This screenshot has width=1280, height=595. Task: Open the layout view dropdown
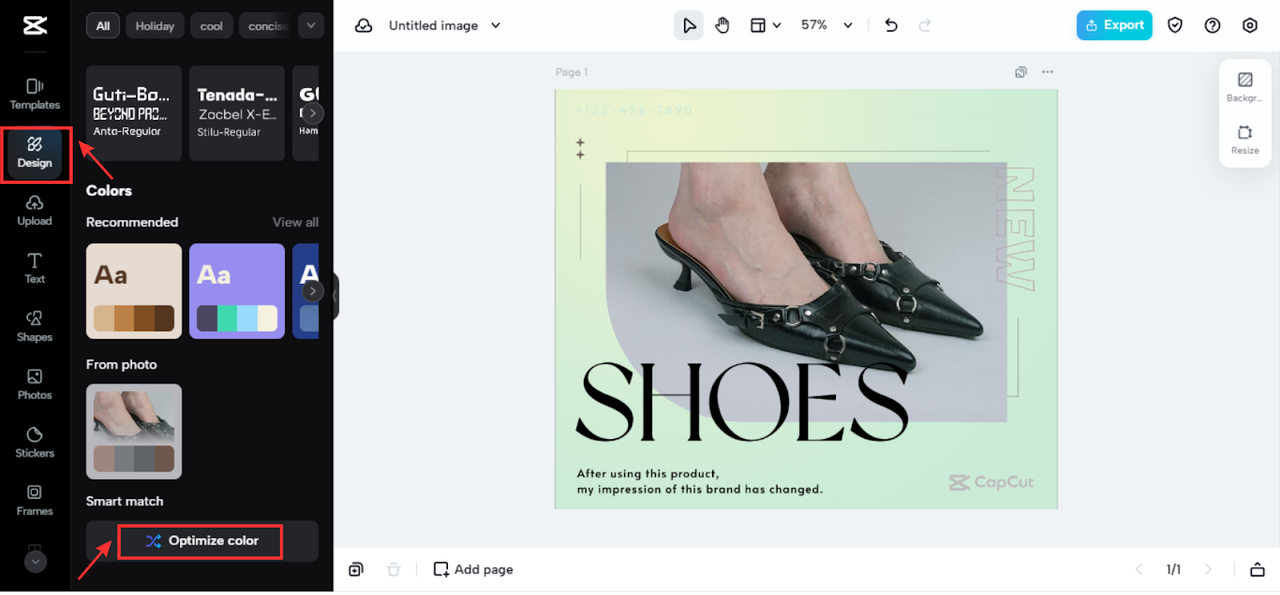pyautogui.click(x=766, y=26)
